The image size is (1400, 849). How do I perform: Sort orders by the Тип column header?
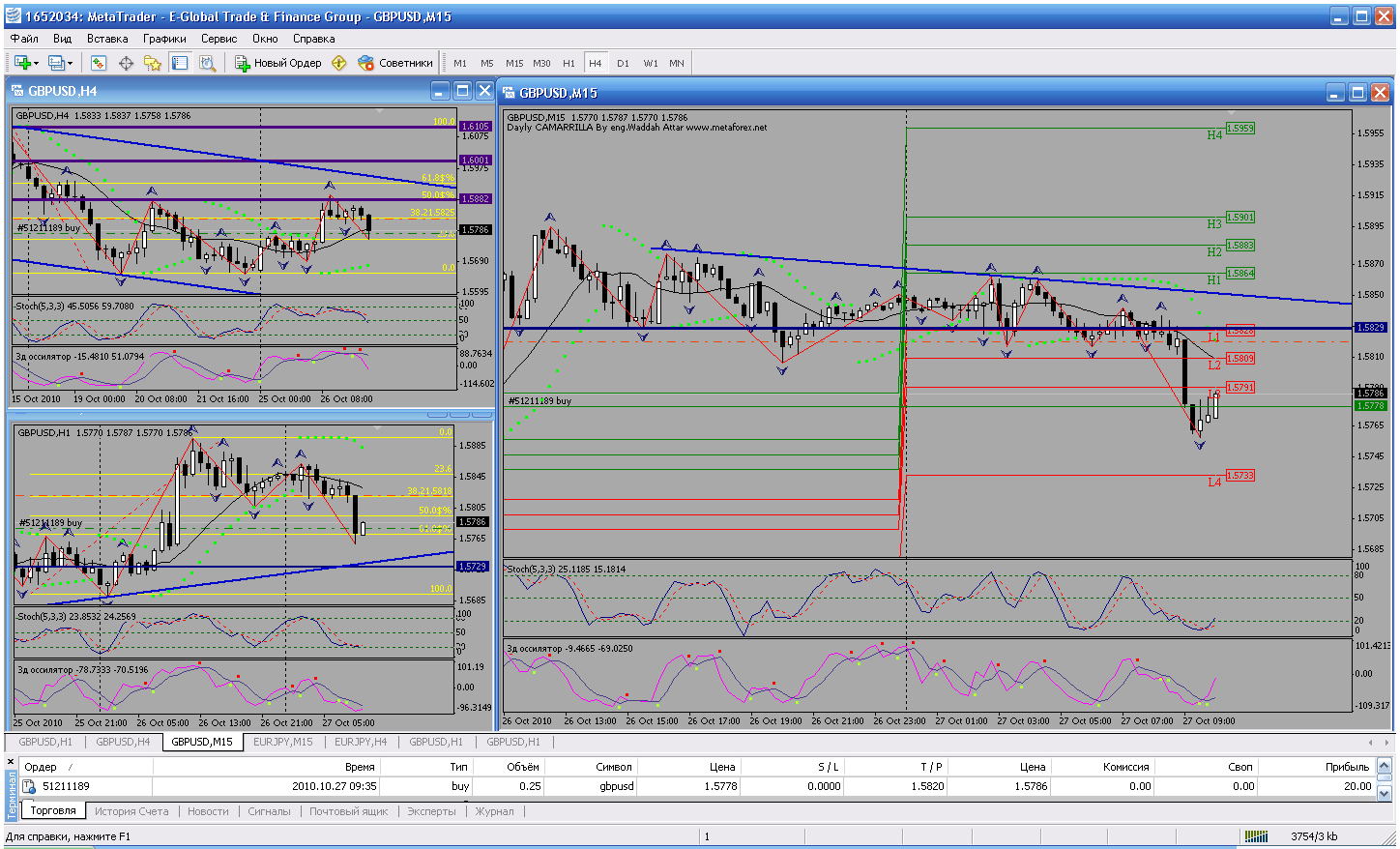coord(427,767)
